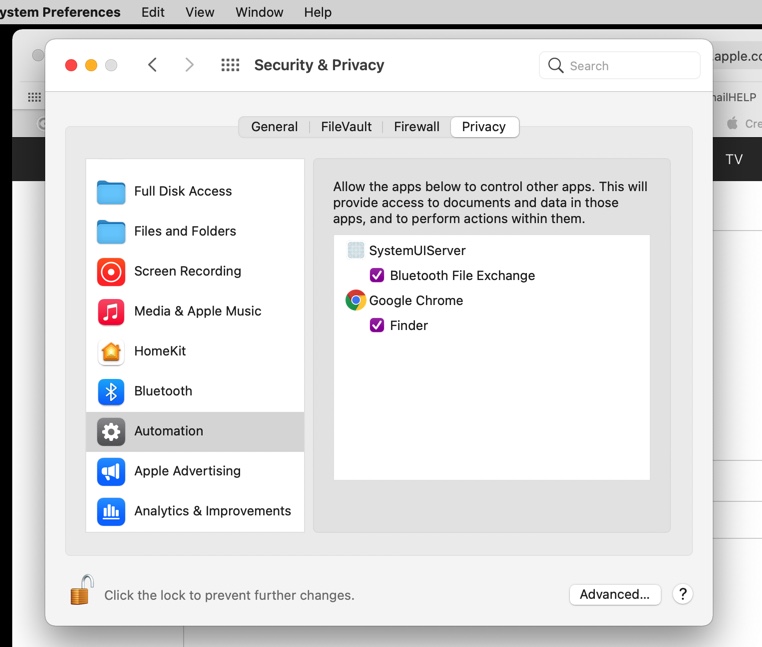Select Full Disk Access in sidebar
This screenshot has width=762, height=647.
(195, 192)
